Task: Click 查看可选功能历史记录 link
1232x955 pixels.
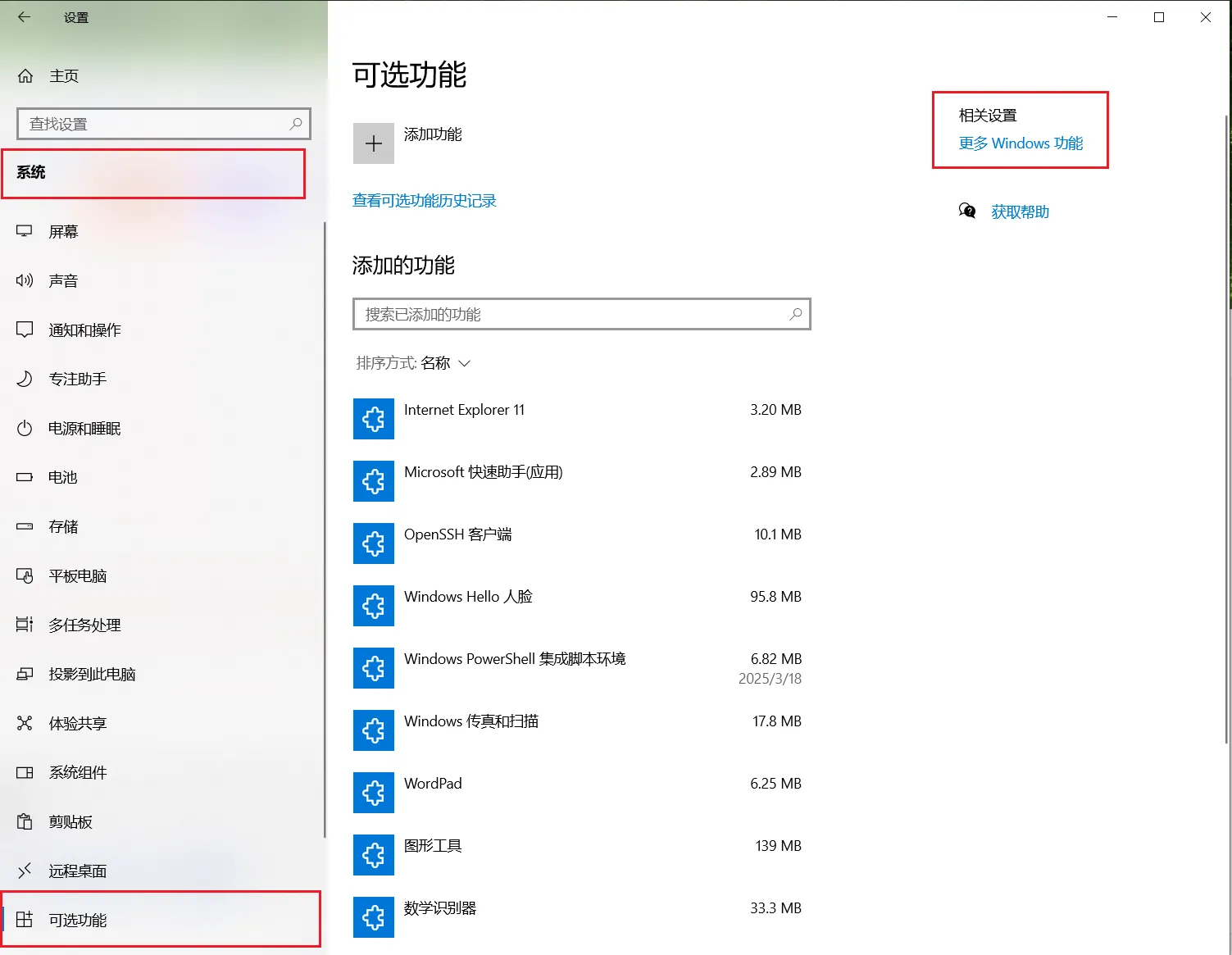Action: click(x=424, y=201)
